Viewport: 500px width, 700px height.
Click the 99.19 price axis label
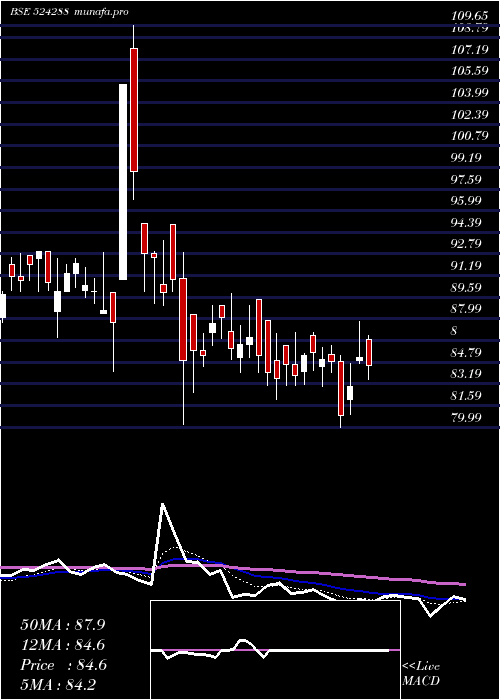(x=467, y=158)
